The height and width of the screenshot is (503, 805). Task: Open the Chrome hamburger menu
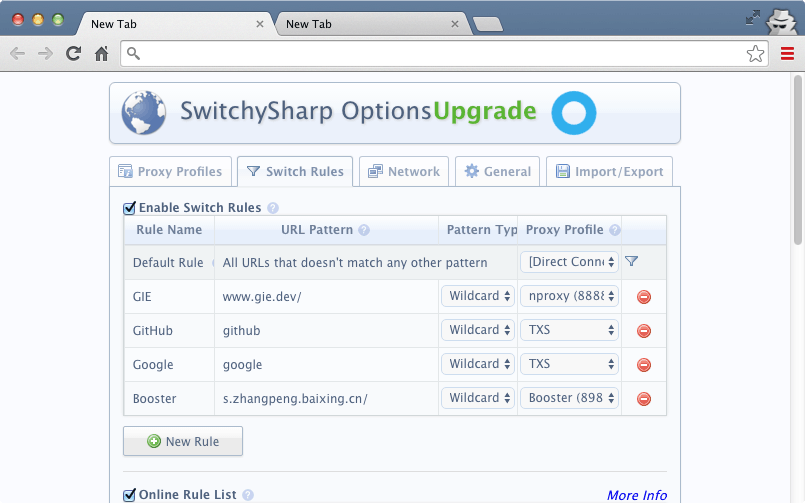click(787, 53)
